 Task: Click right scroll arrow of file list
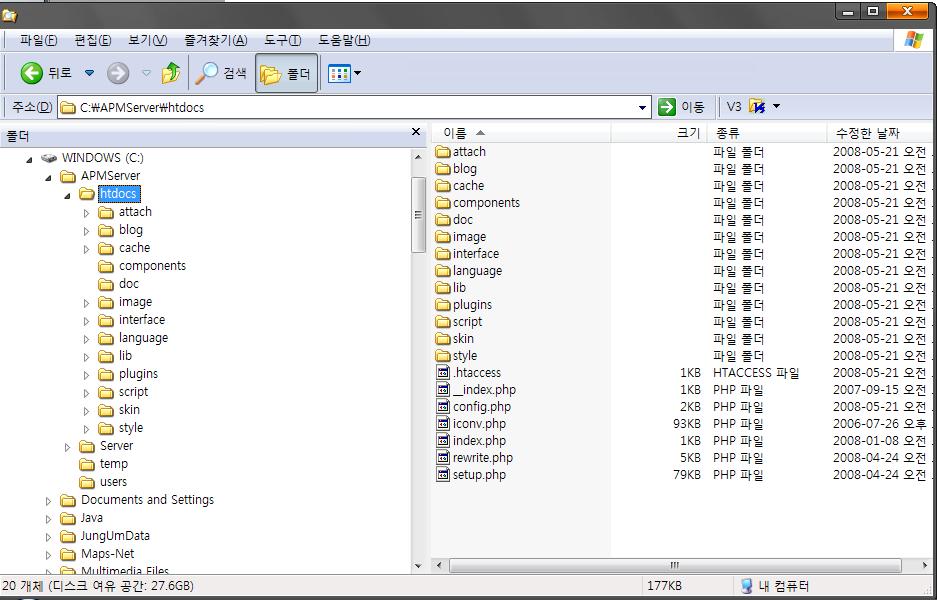(x=924, y=565)
